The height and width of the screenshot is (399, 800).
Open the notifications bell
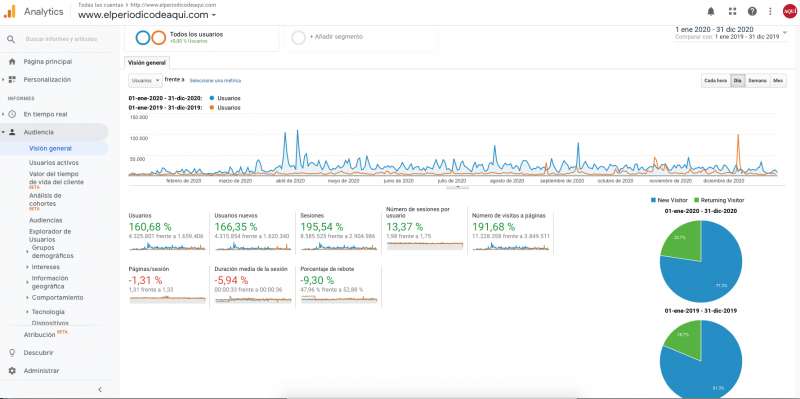(x=711, y=12)
